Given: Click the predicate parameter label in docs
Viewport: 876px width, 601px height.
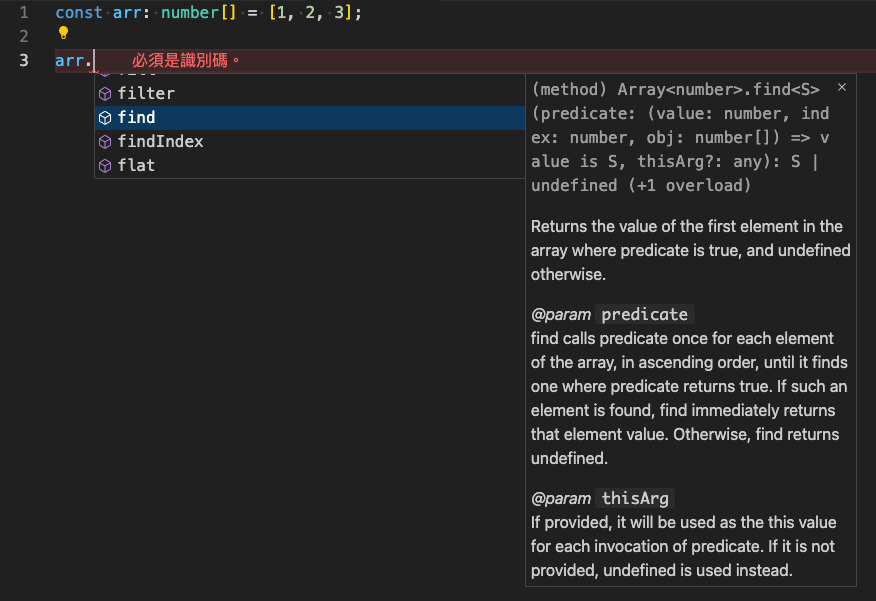Looking at the screenshot, I should tap(645, 314).
